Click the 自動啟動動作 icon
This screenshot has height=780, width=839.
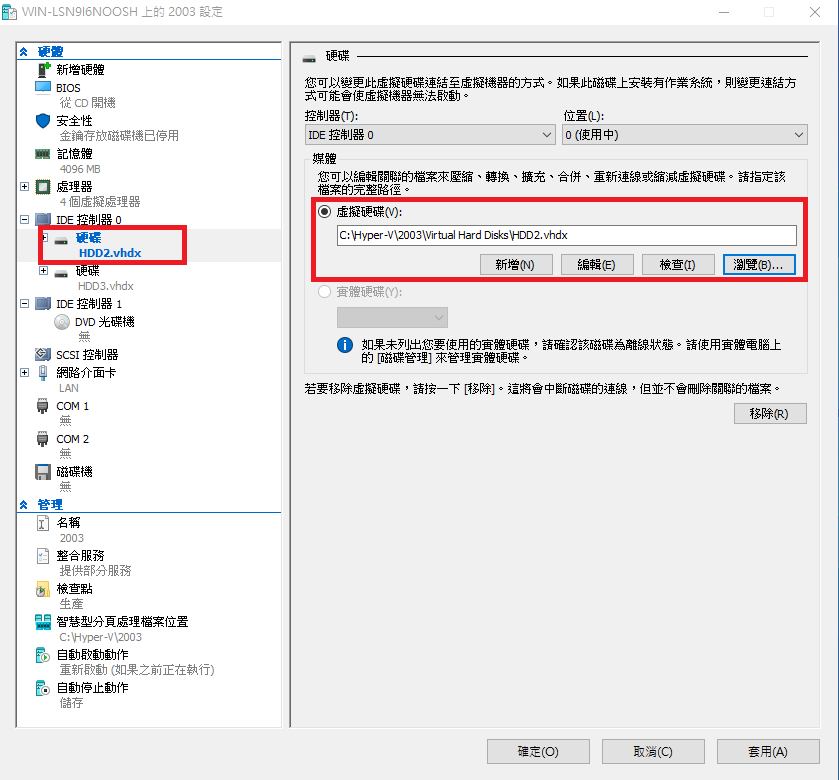point(43,655)
